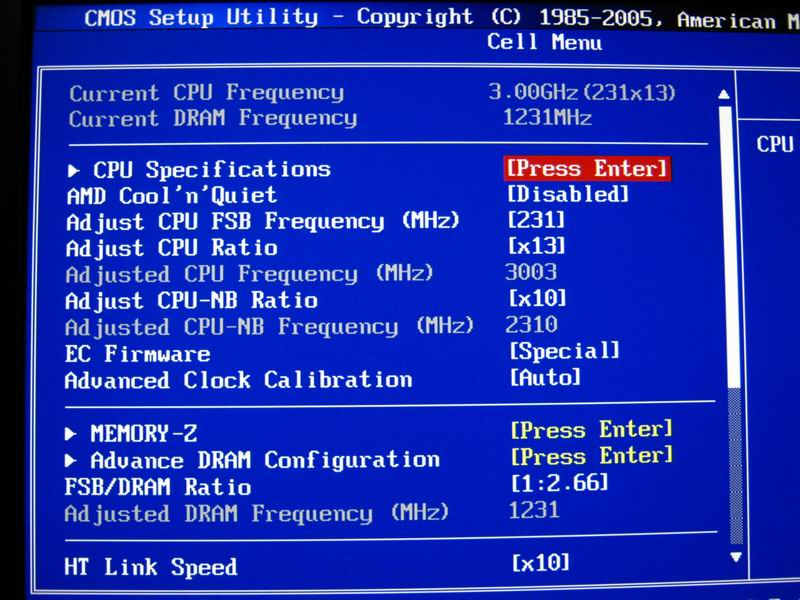Click the Adjusted CPU Frequency (MHz) label
Viewport: 800px width, 600px height.
[x=249, y=274]
